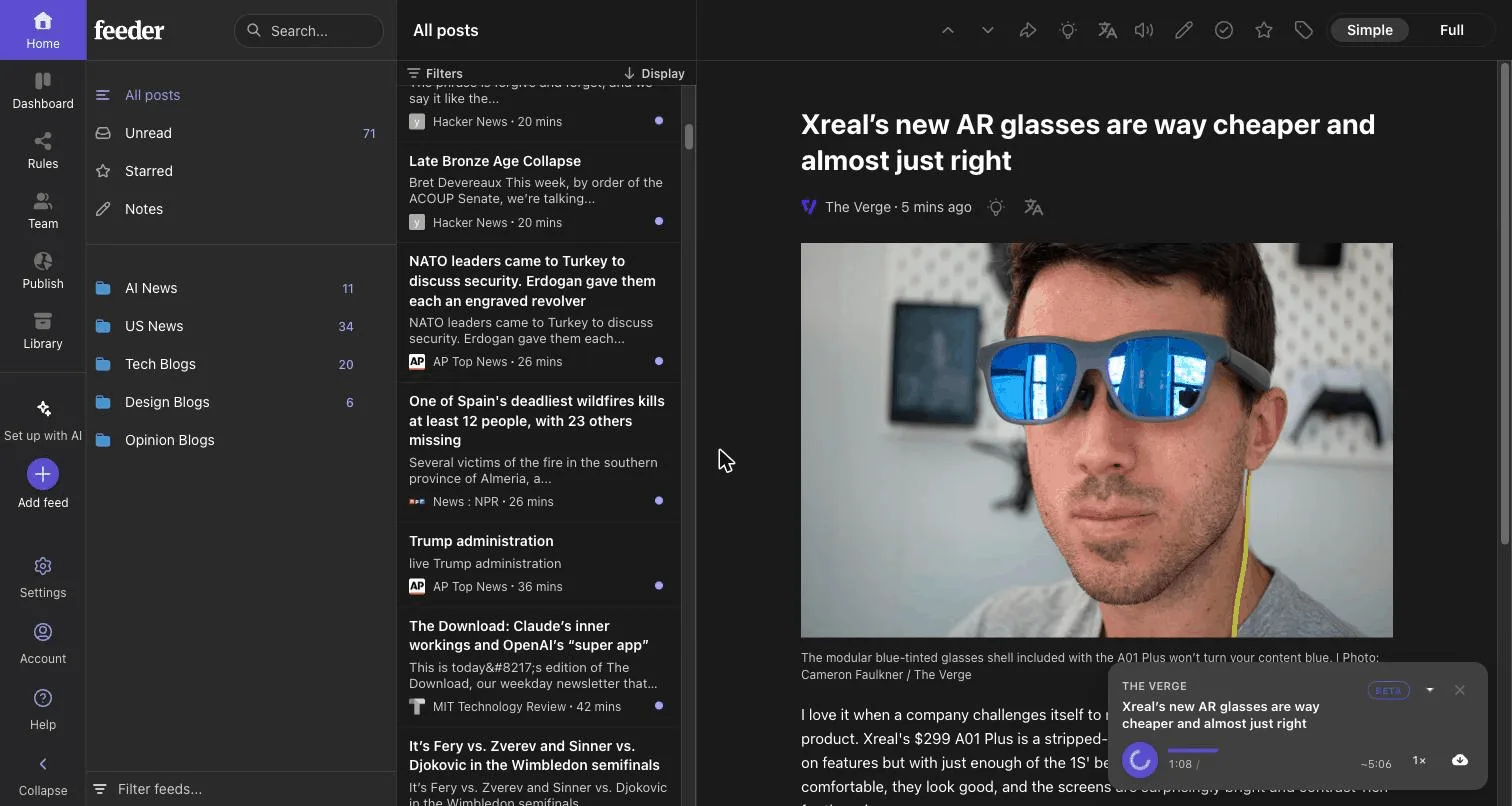Click the translate icon in top toolbar
The height and width of the screenshot is (806, 1512).
(x=1107, y=30)
